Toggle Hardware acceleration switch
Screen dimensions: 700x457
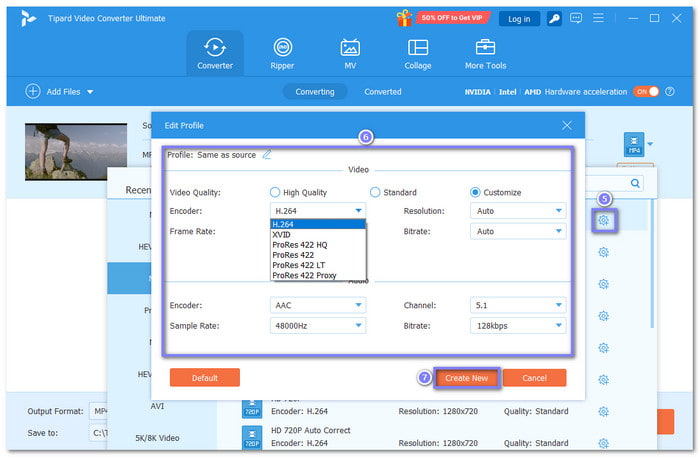(646, 91)
